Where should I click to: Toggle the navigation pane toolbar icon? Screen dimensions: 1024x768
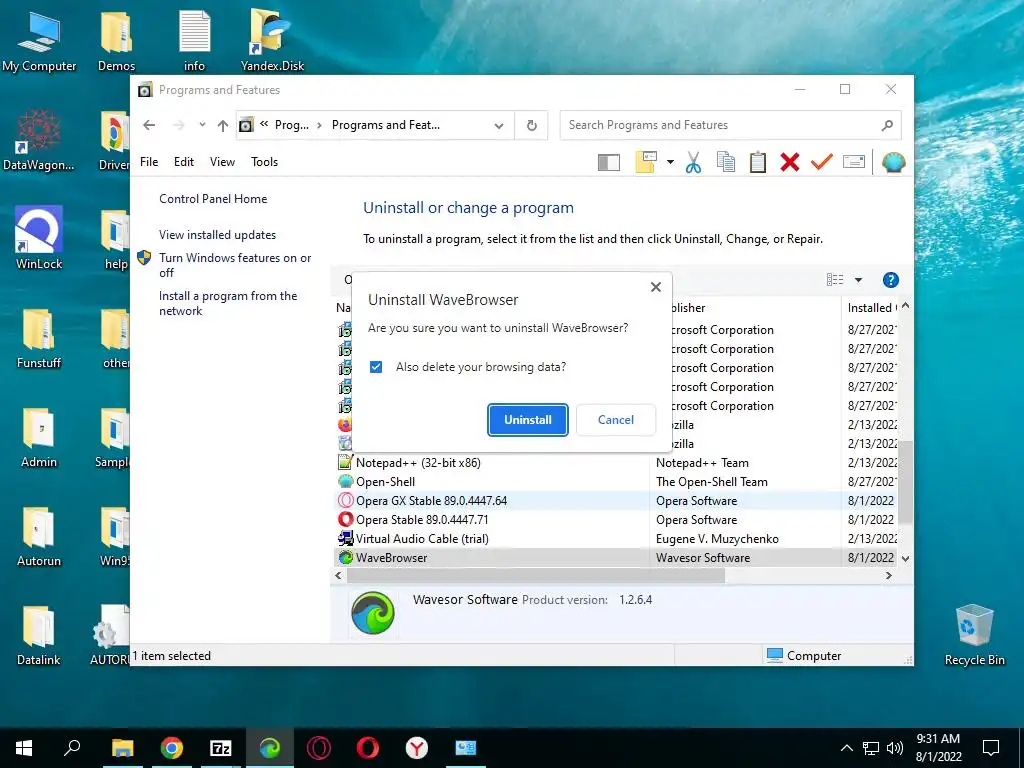coord(609,162)
